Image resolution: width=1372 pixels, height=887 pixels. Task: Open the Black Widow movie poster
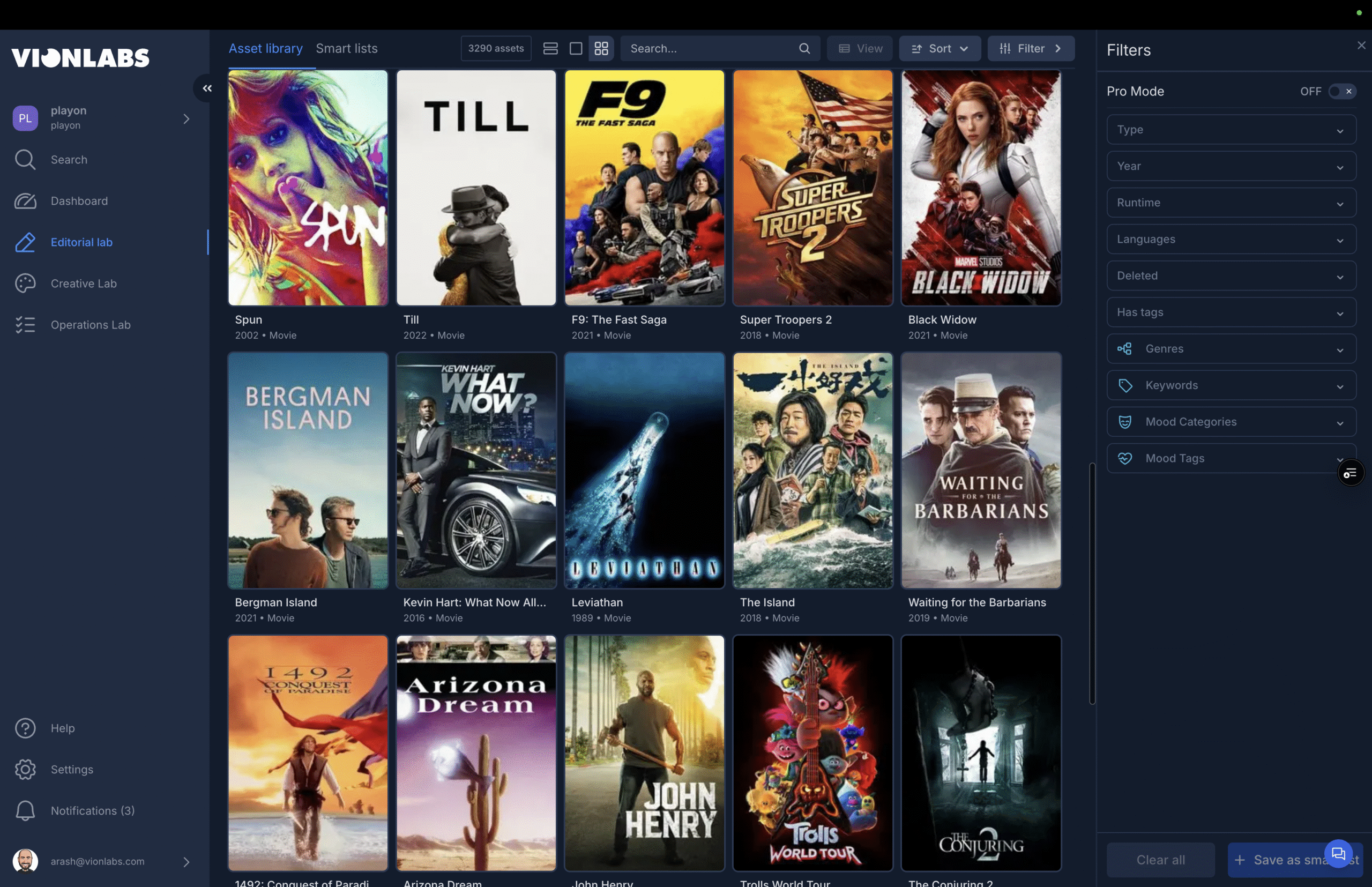click(981, 188)
